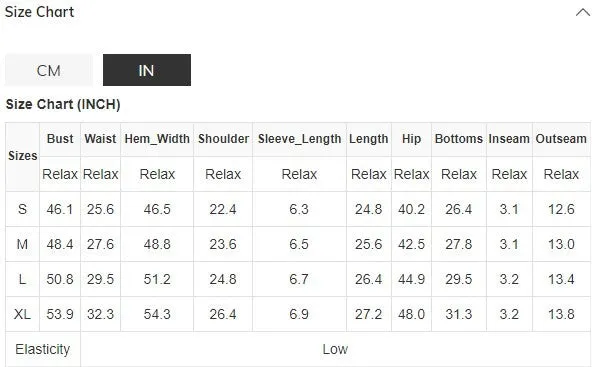Collapse the Size Chart section chevron
Screen dimensions: 592x367
tap(583, 12)
